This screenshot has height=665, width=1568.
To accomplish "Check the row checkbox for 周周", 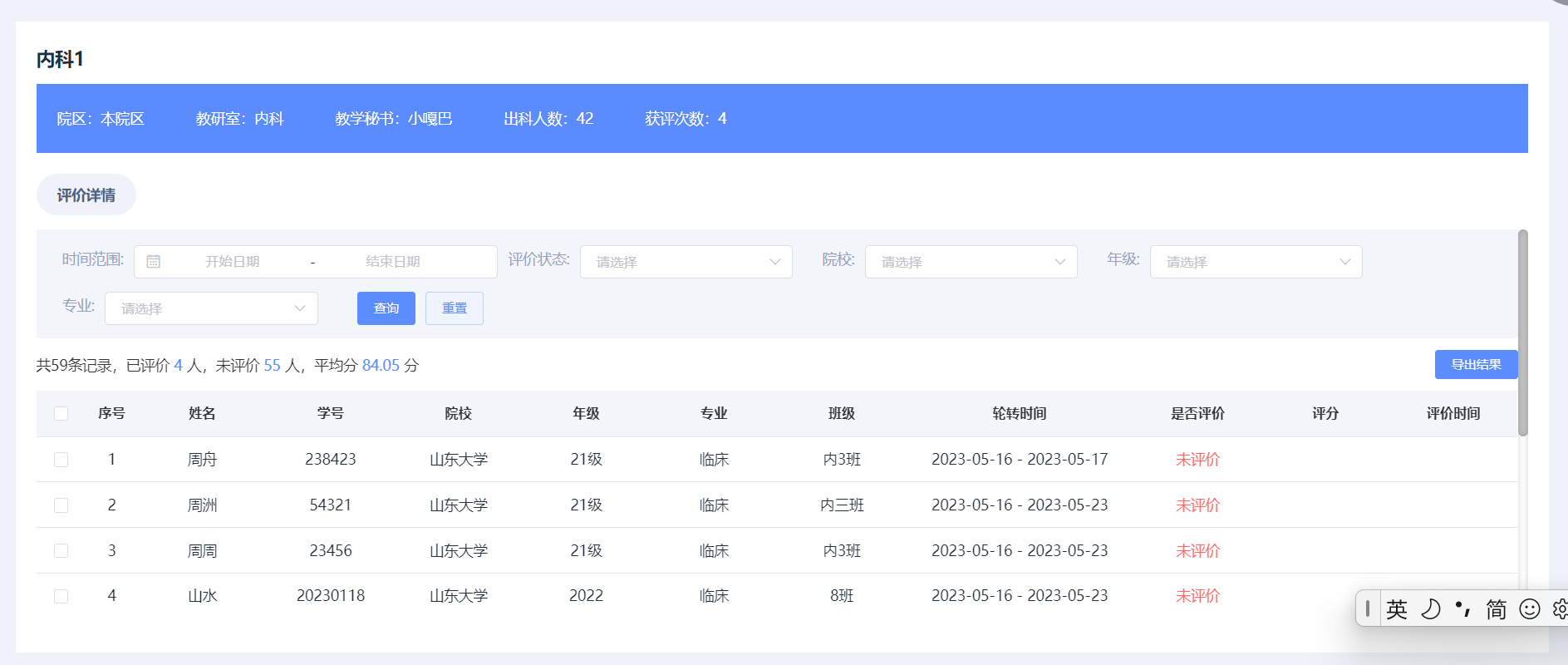I will pyautogui.click(x=61, y=550).
